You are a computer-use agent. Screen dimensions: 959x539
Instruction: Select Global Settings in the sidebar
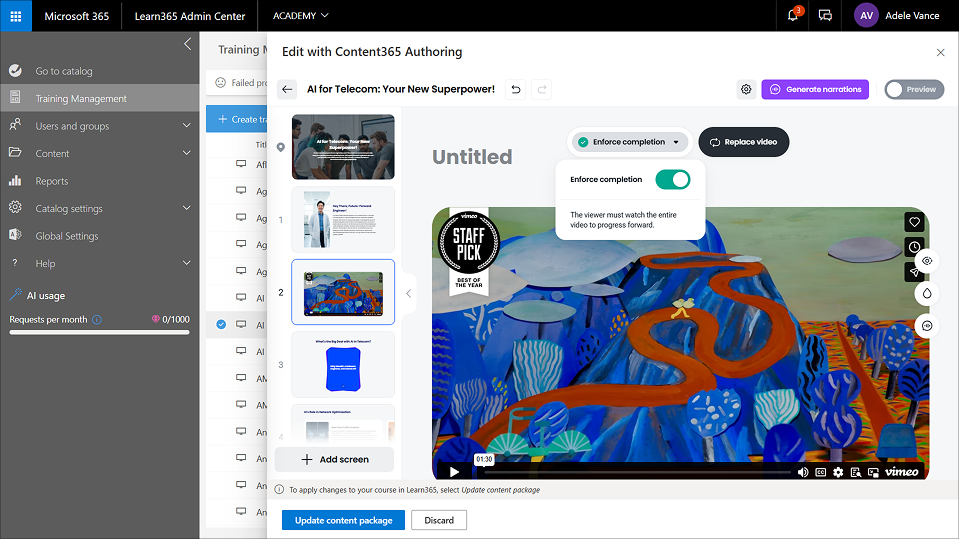(67, 236)
